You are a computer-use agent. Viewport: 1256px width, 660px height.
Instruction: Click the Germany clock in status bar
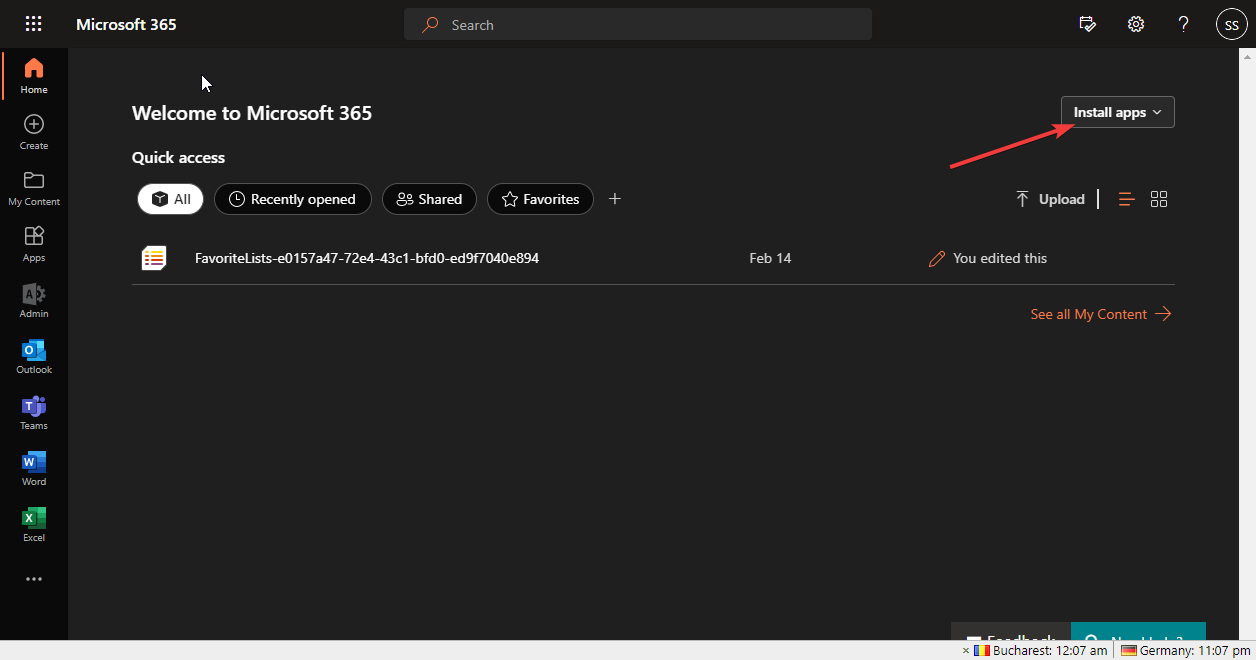pos(1185,650)
